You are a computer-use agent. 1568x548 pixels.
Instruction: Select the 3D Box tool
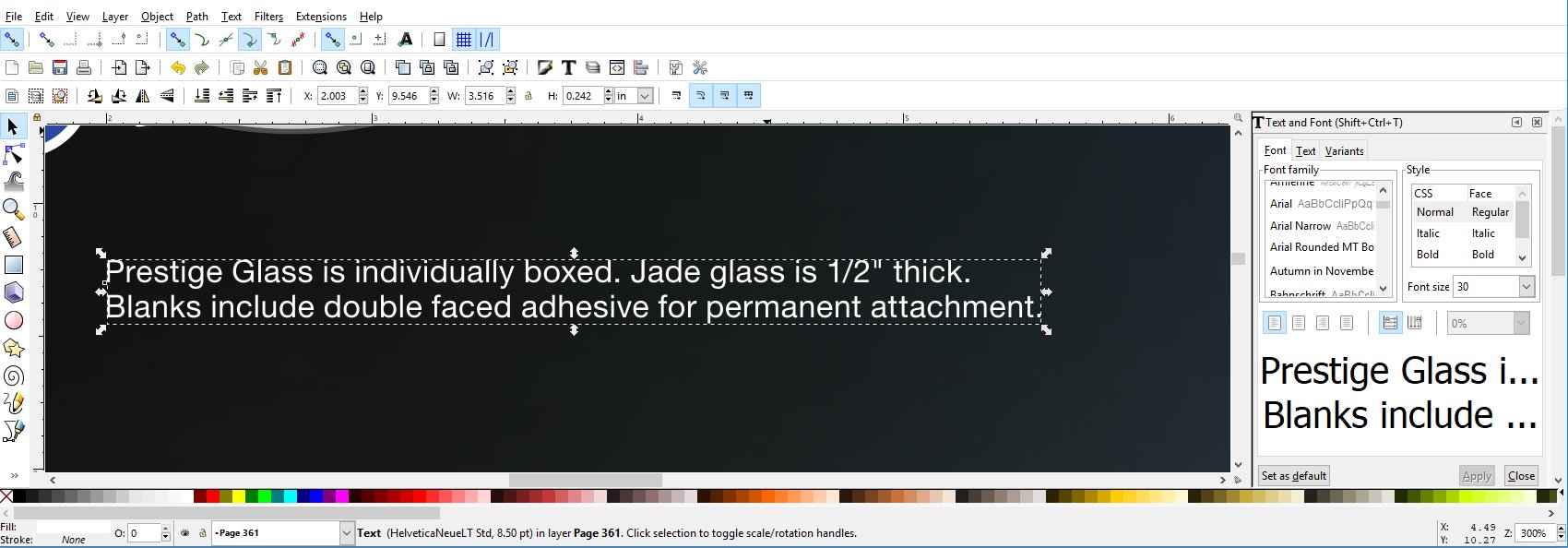click(x=13, y=292)
